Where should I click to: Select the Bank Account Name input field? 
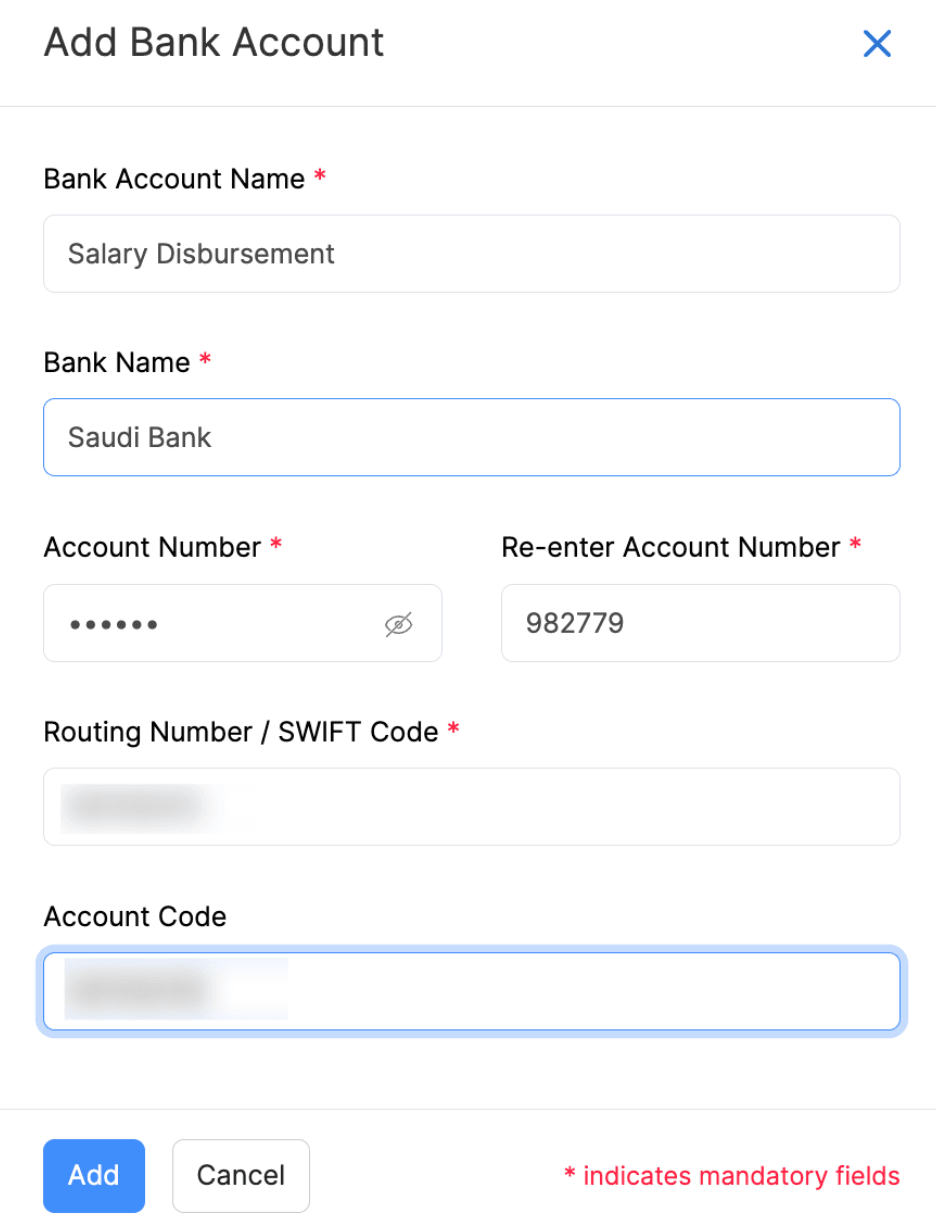pos(470,253)
